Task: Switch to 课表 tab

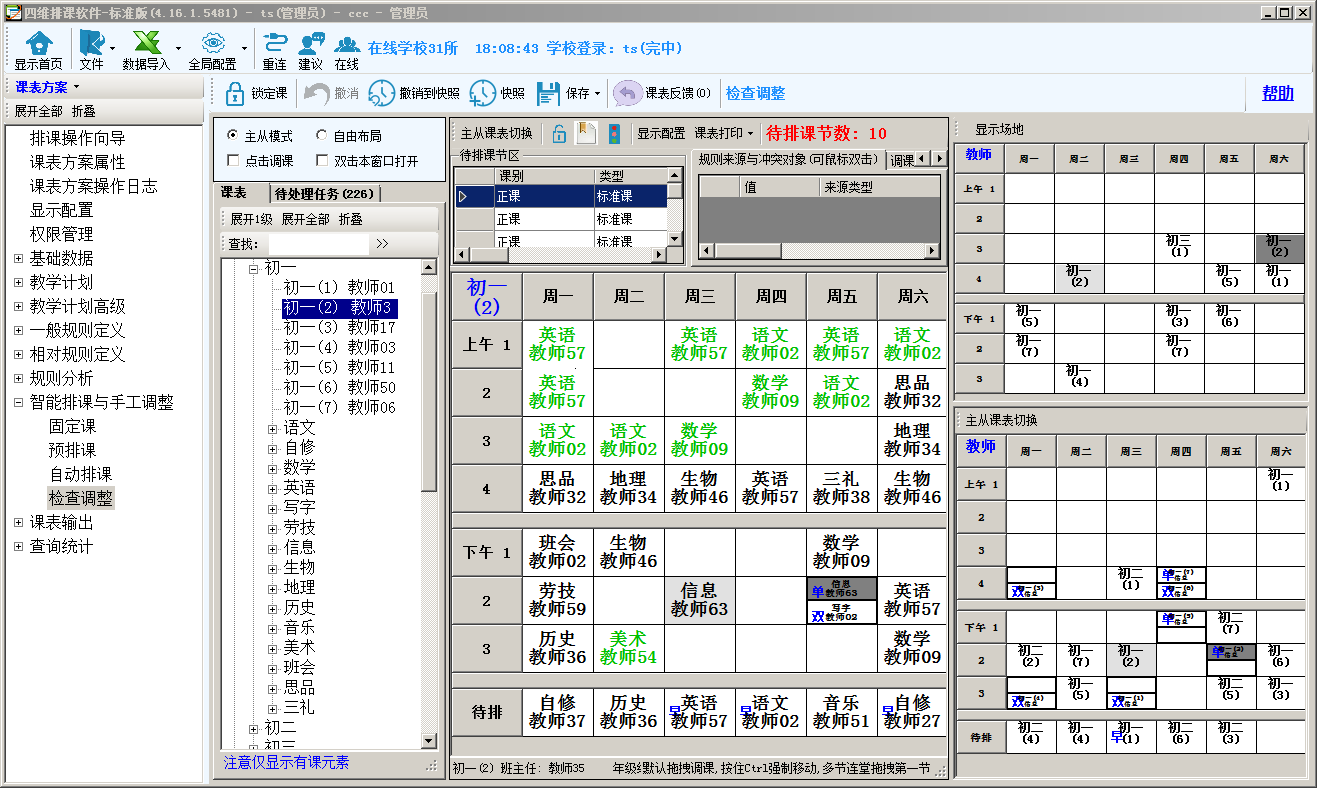Action: (235, 193)
